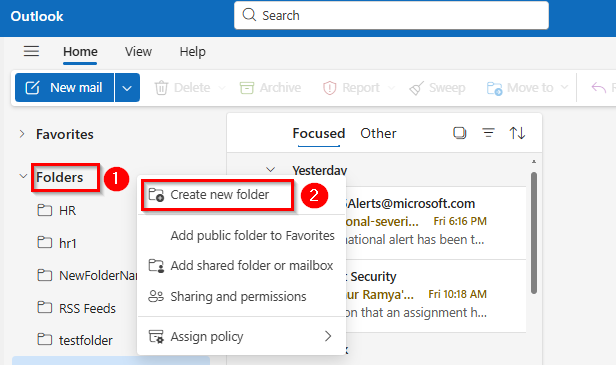Select the hr1 folder name
616x365 pixels.
(68, 243)
